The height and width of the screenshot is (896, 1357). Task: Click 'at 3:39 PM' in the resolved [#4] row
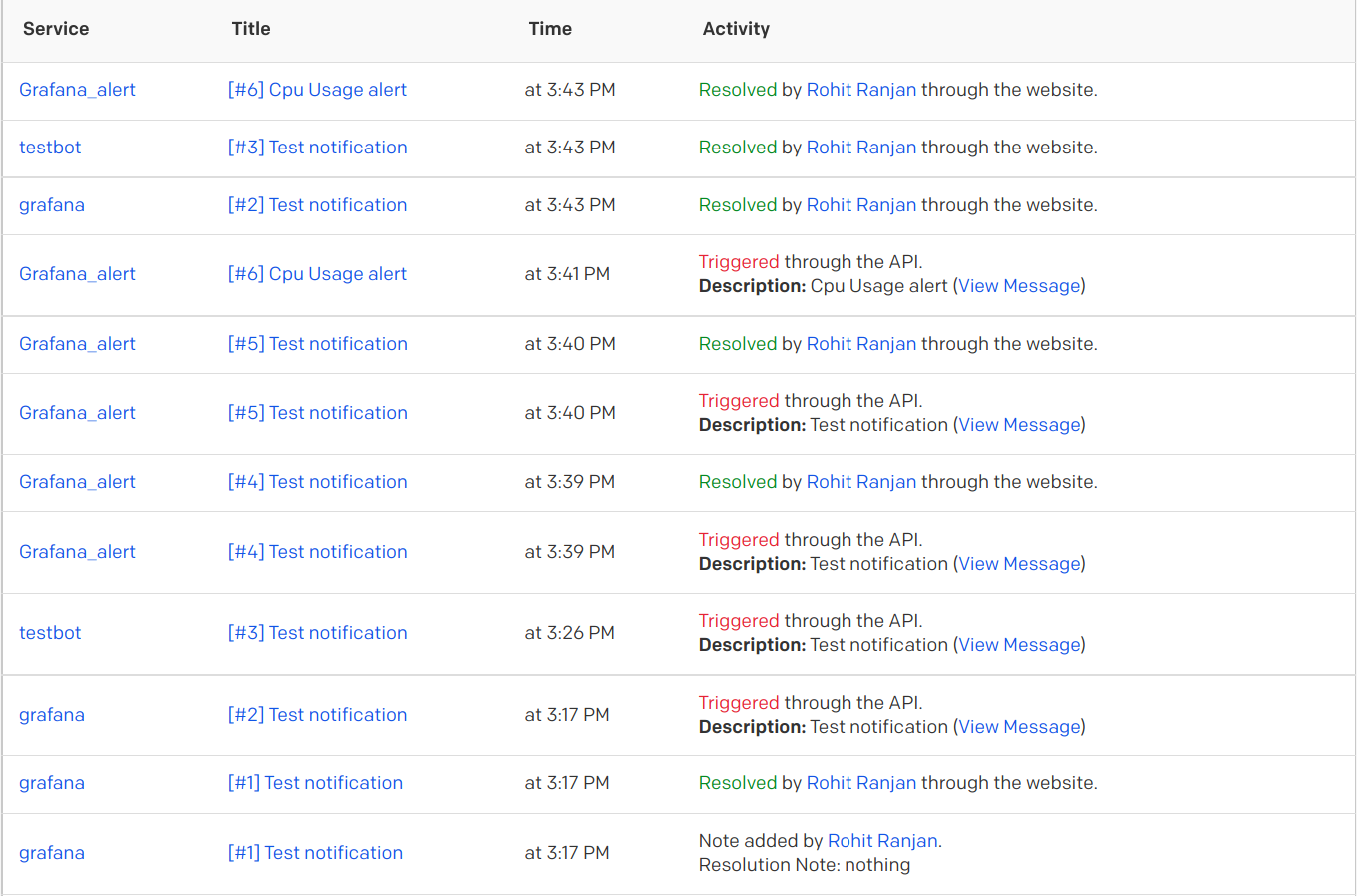tap(570, 482)
